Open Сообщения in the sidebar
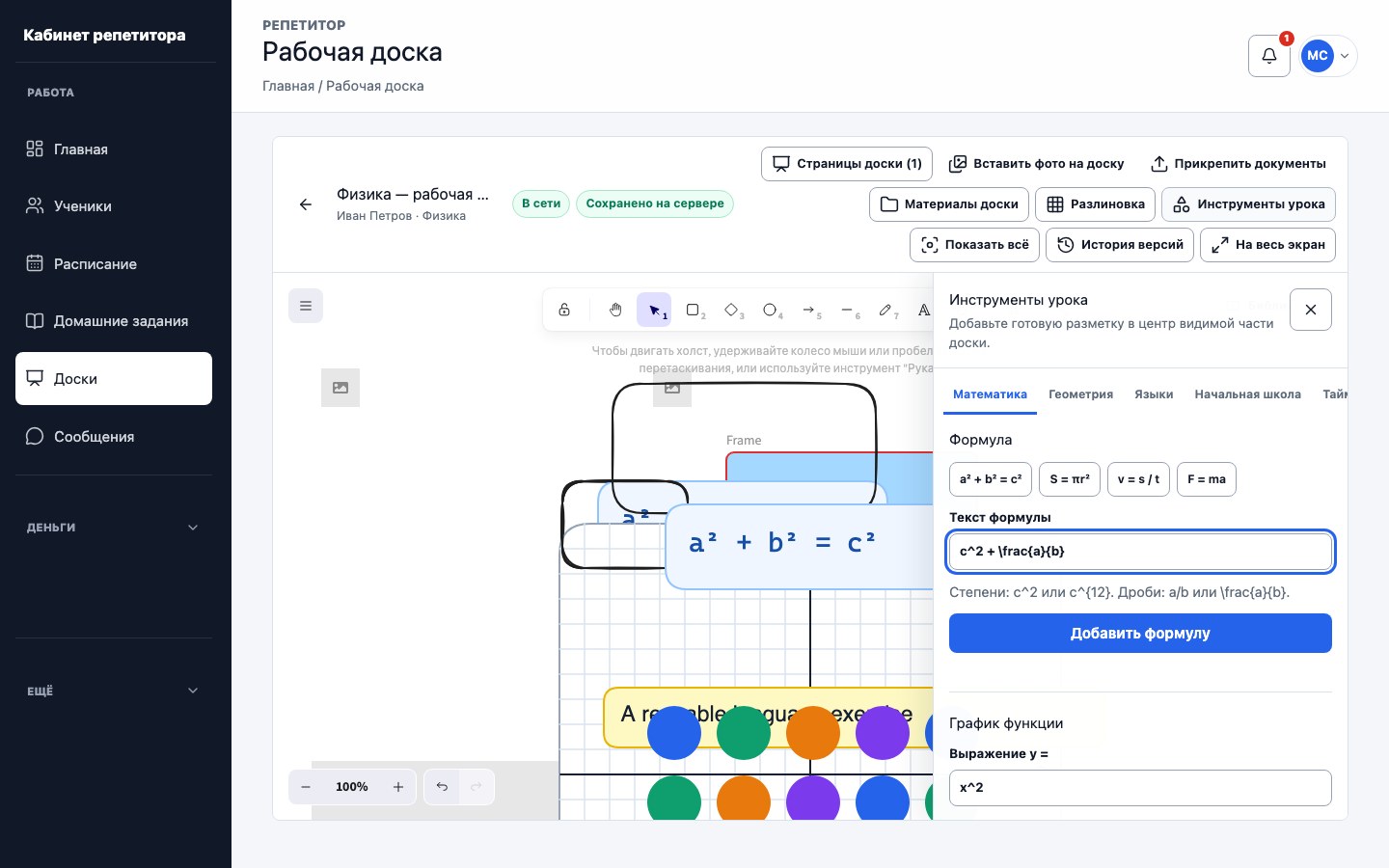The width and height of the screenshot is (1389, 868). [x=114, y=437]
